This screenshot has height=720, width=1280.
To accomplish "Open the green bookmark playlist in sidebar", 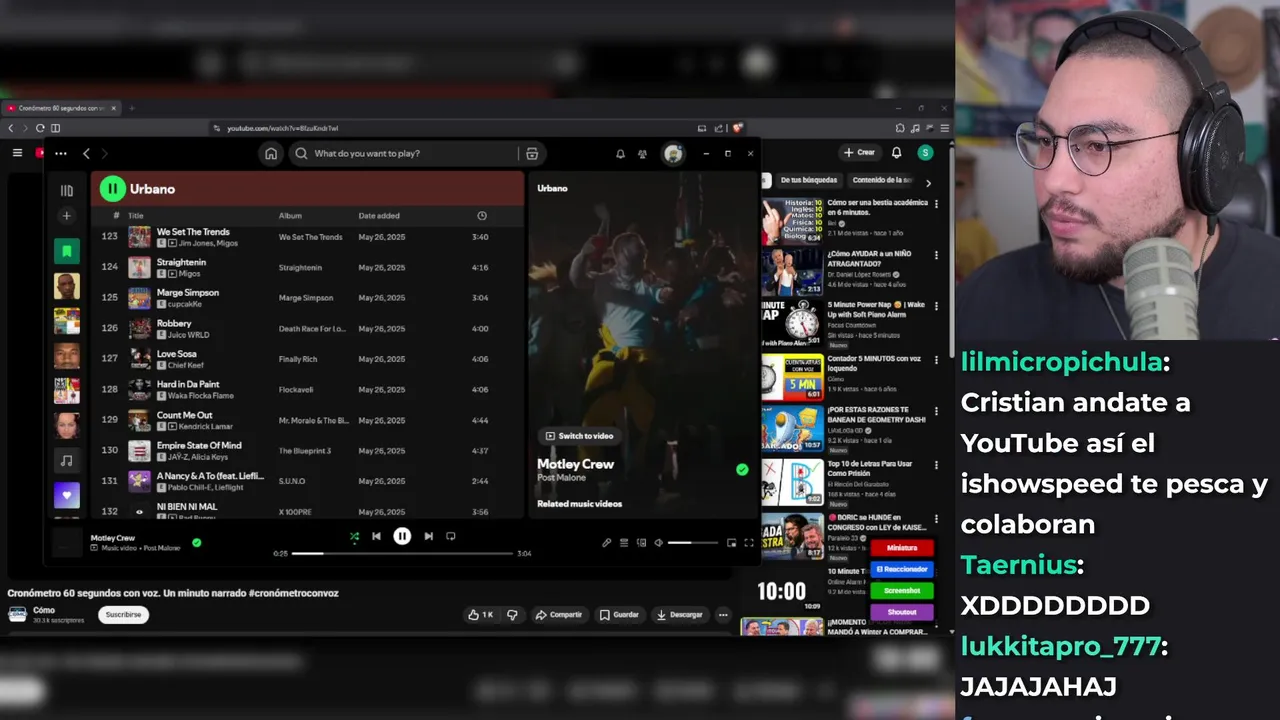I will 67,251.
